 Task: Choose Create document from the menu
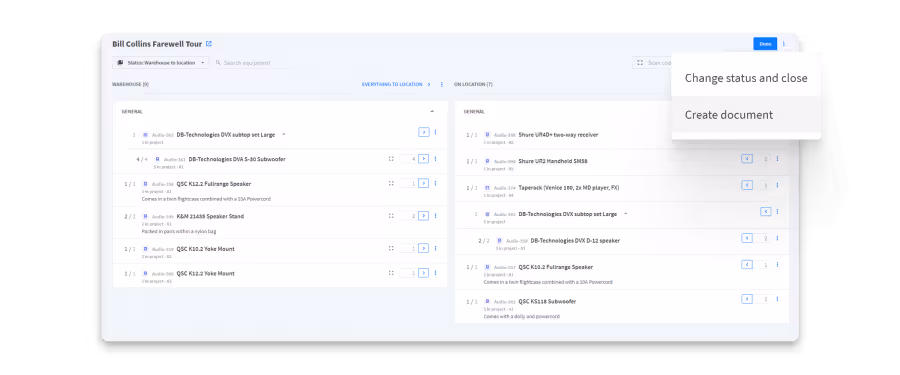pyautogui.click(x=746, y=115)
